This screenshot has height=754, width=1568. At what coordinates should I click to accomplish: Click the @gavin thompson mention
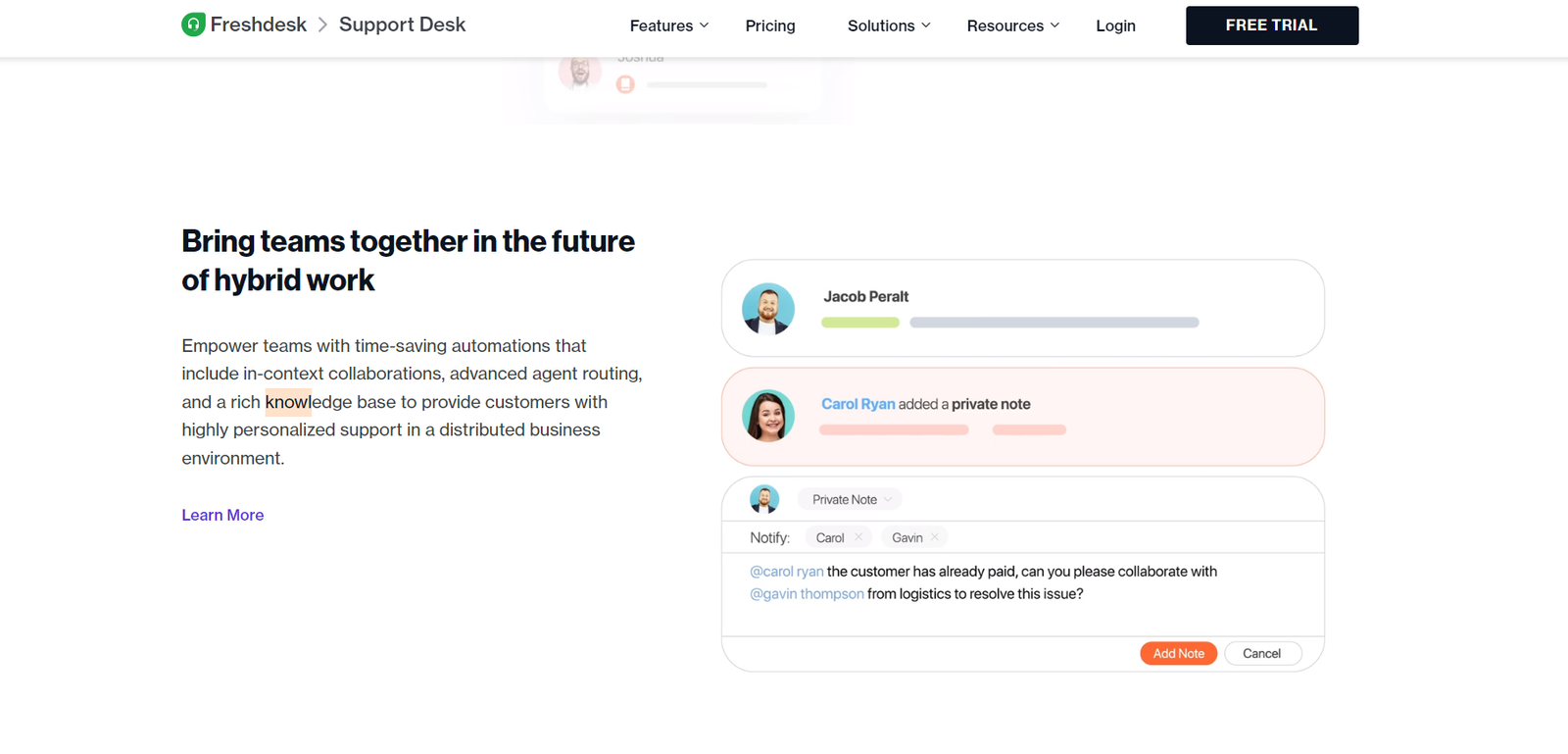[807, 594]
